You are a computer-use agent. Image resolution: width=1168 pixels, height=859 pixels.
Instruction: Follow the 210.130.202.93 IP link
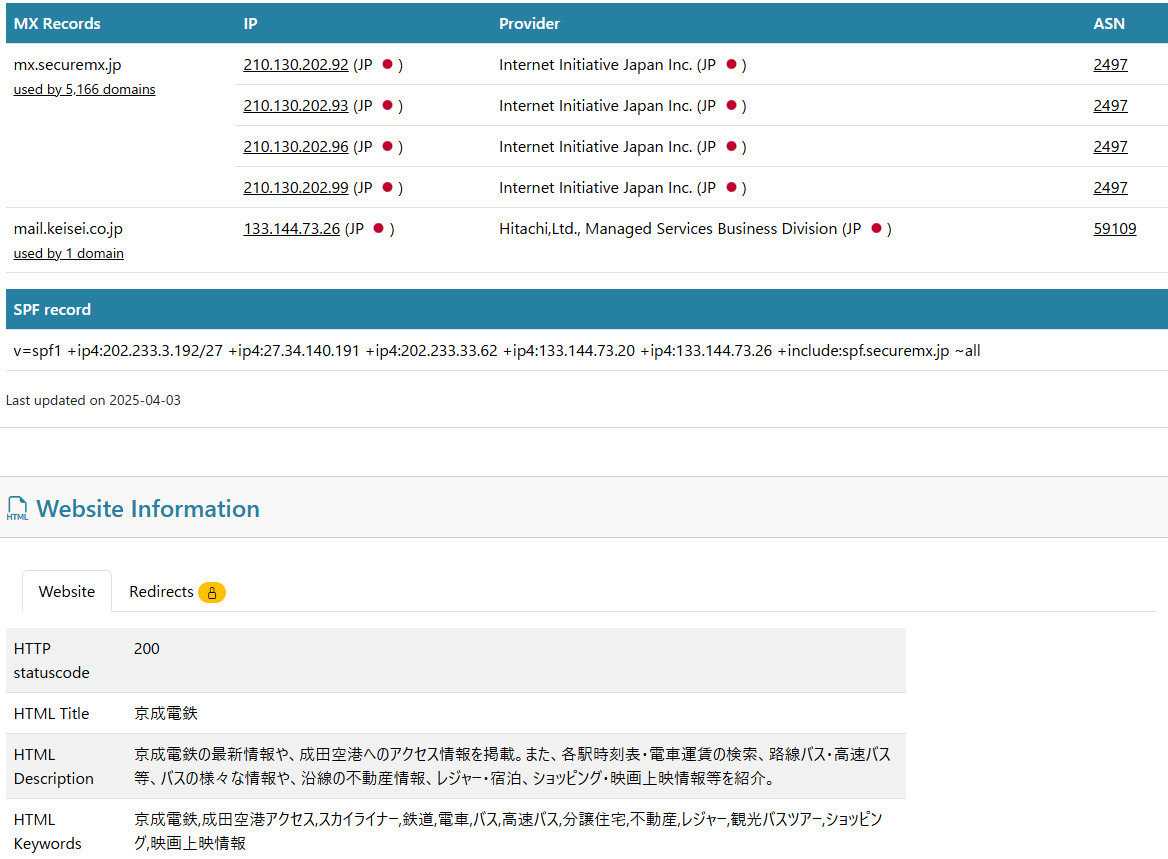pos(295,106)
